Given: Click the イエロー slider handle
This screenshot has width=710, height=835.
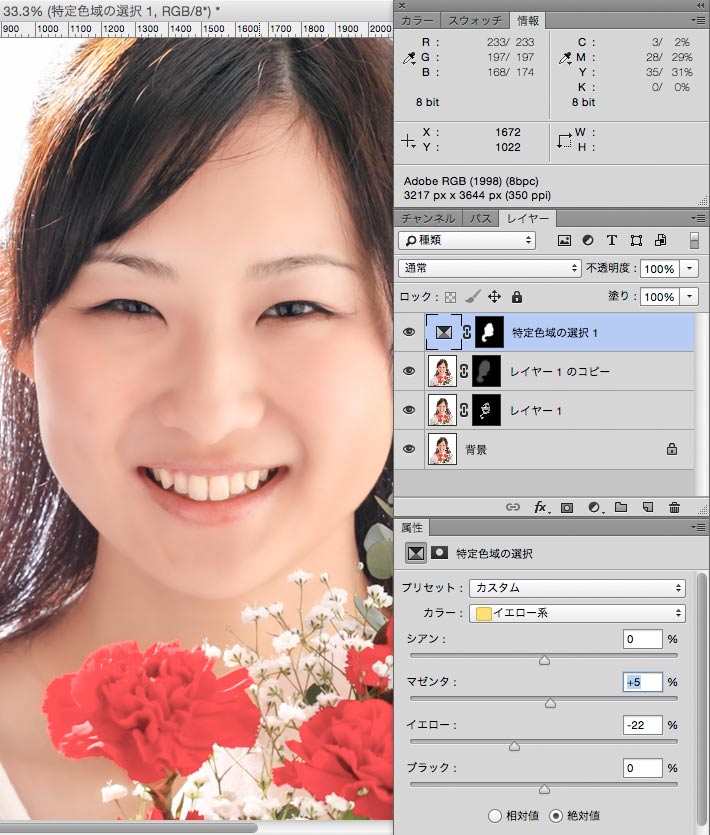Looking at the screenshot, I should 514,746.
